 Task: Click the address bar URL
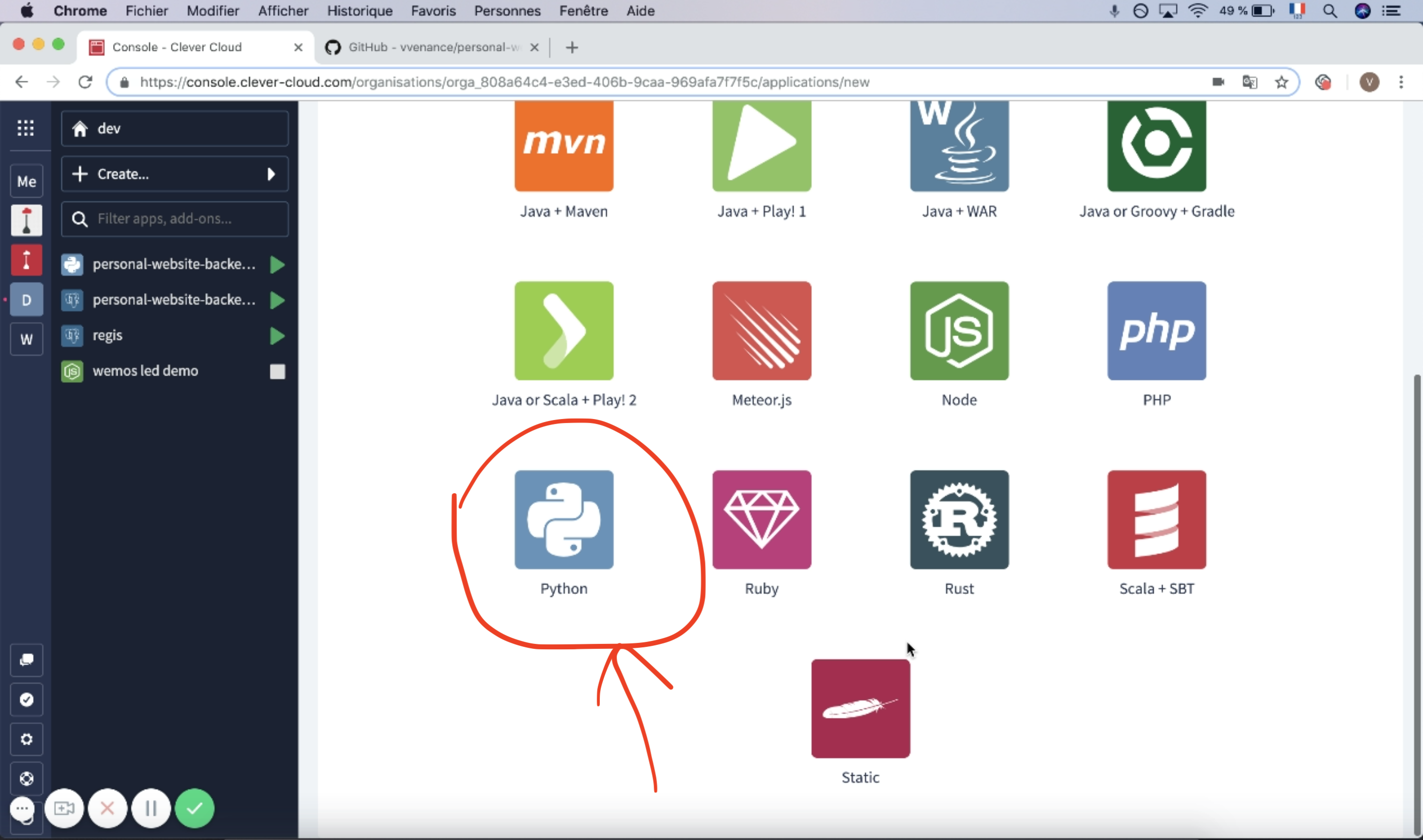tap(504, 82)
